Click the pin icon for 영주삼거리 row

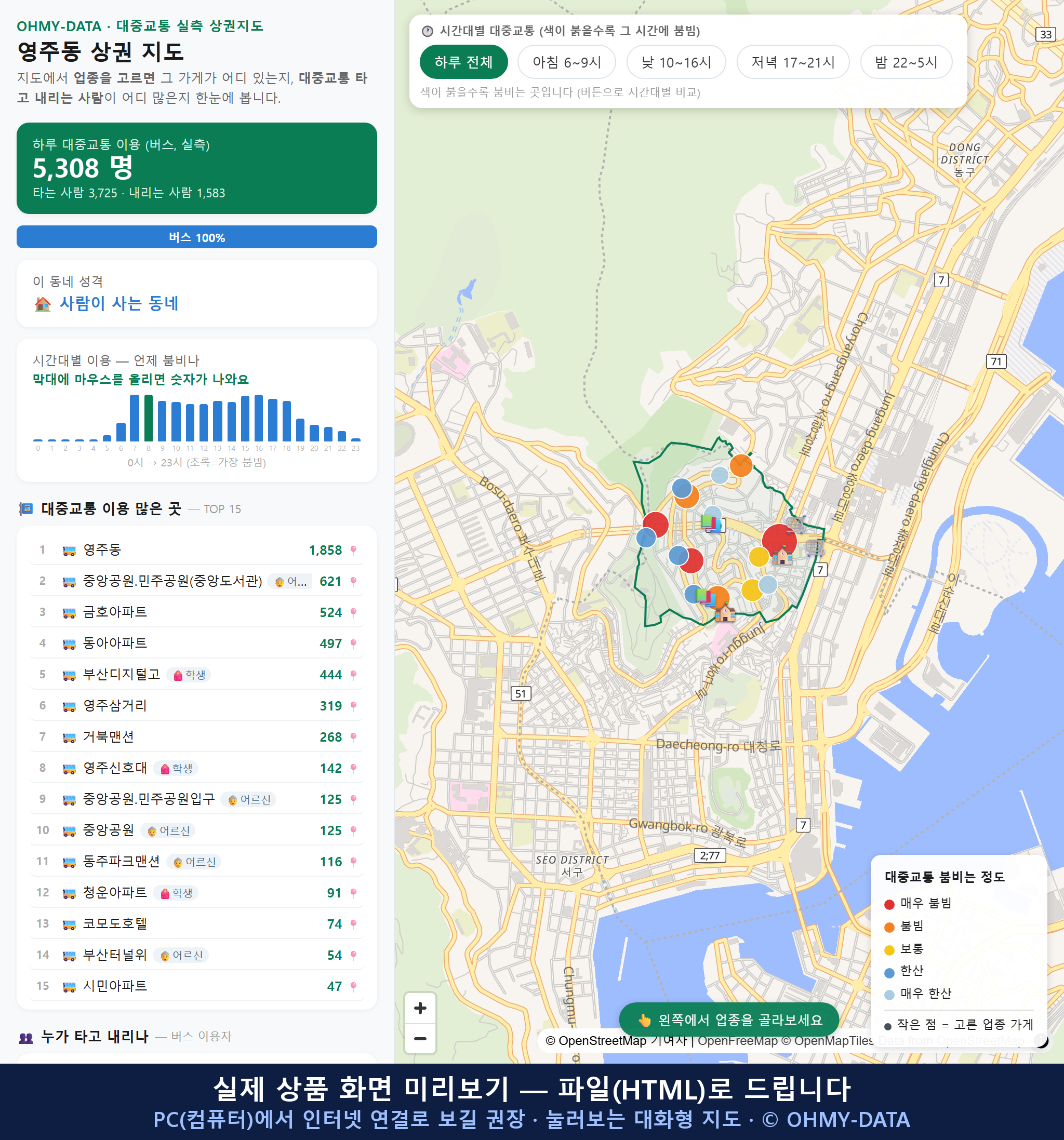(353, 706)
